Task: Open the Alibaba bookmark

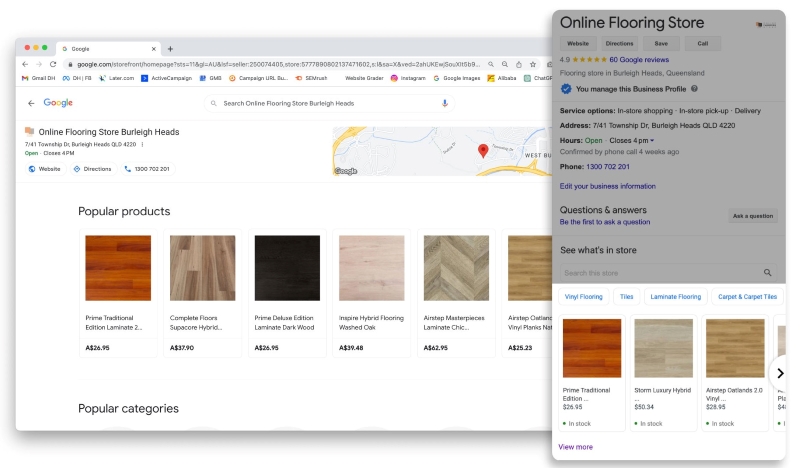Action: (502, 78)
